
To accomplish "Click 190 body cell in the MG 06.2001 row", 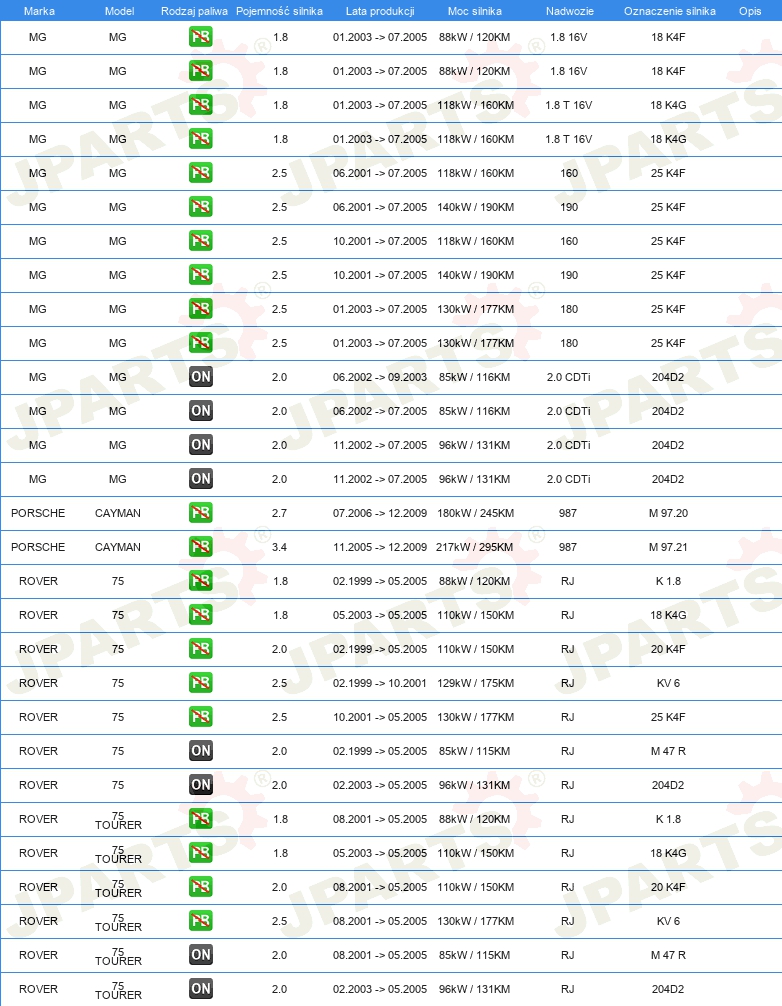I will point(569,207).
